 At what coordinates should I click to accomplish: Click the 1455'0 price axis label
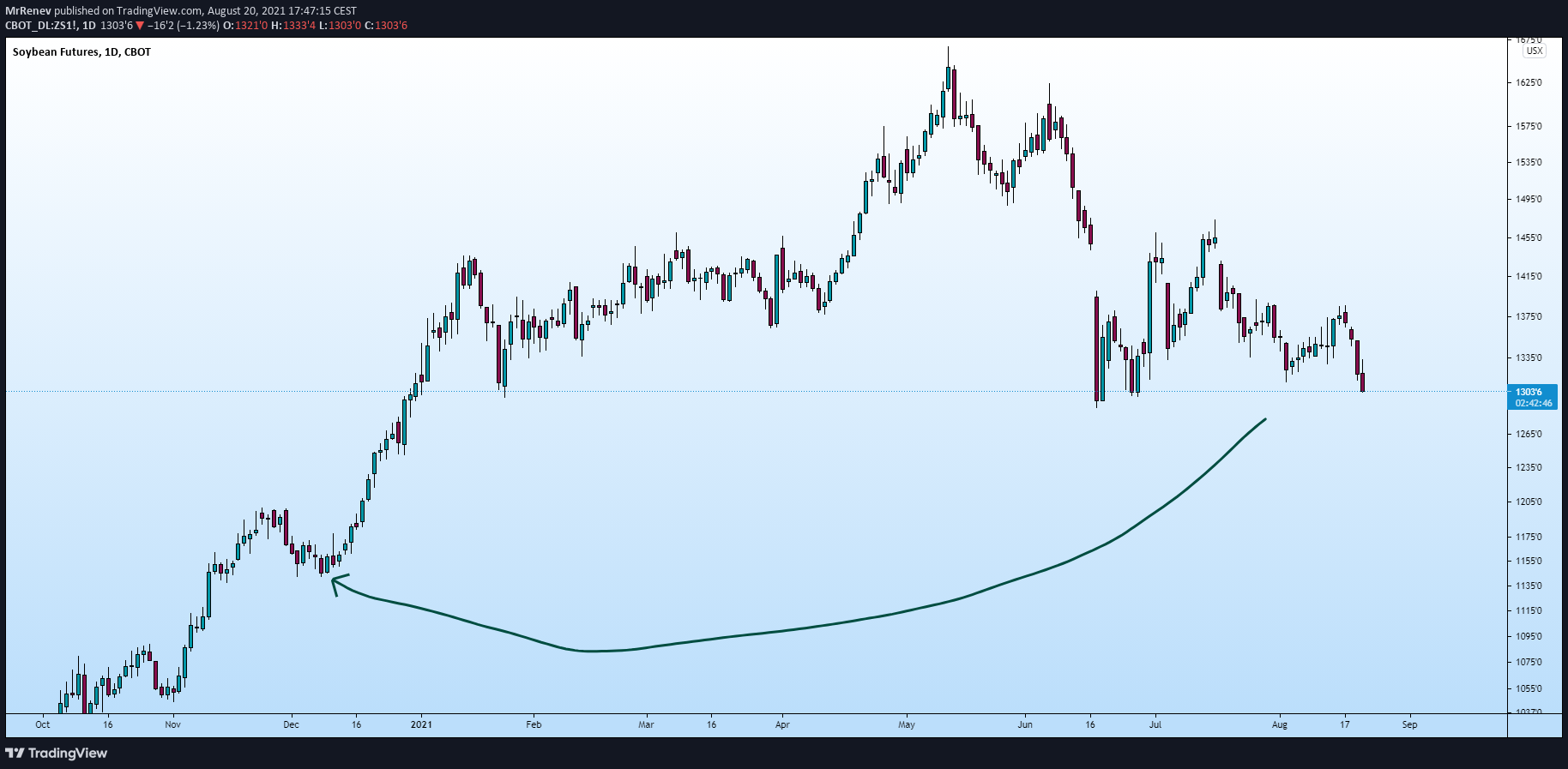1529,237
